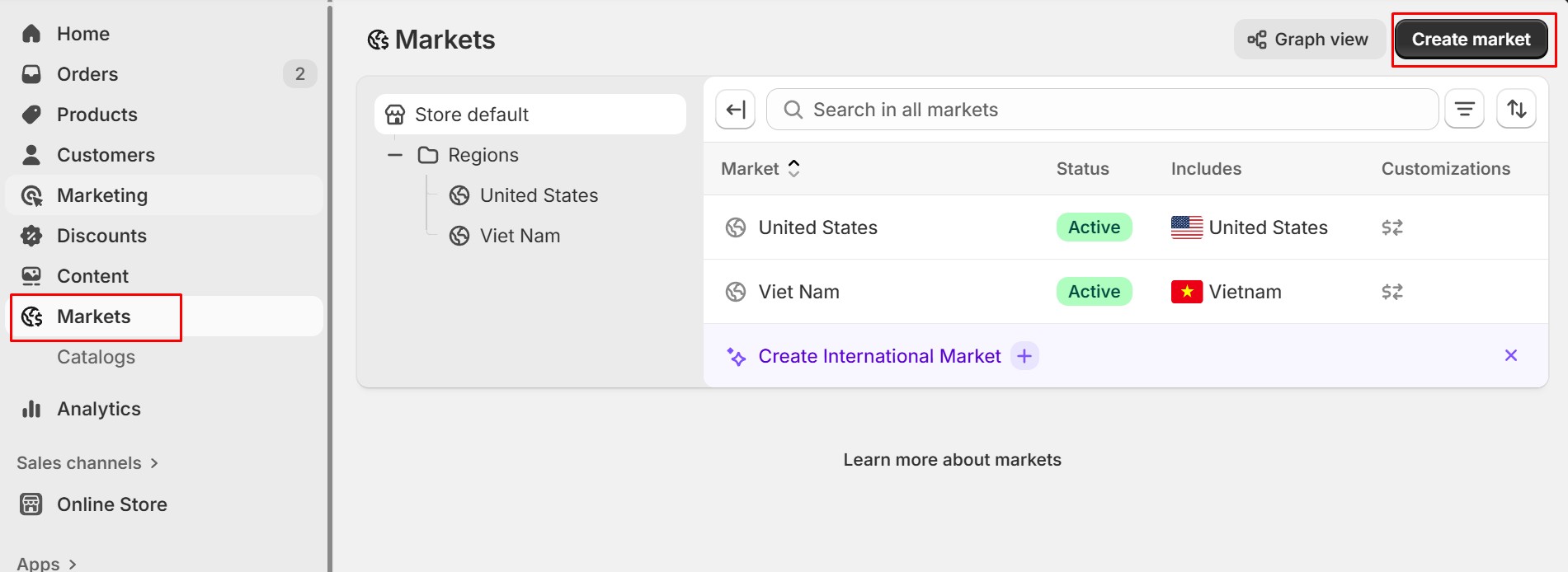Expand the Apps section chevron
This screenshot has height=572, width=1568.
point(73,564)
